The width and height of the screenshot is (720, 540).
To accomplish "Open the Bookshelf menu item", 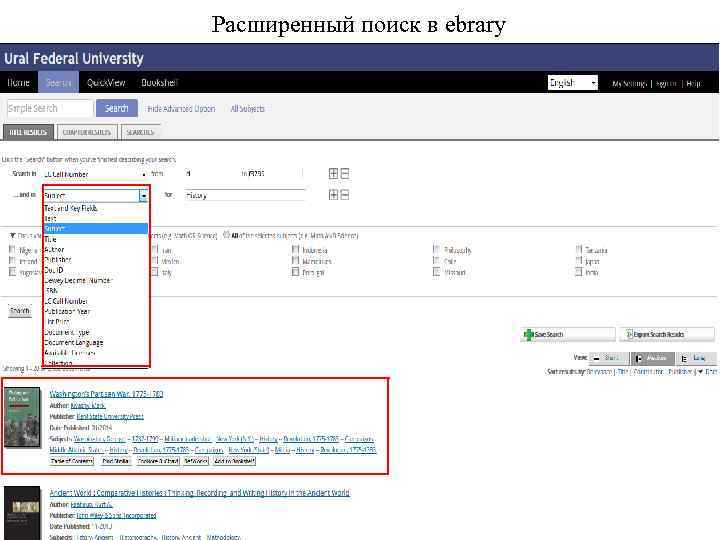I will click(159, 83).
